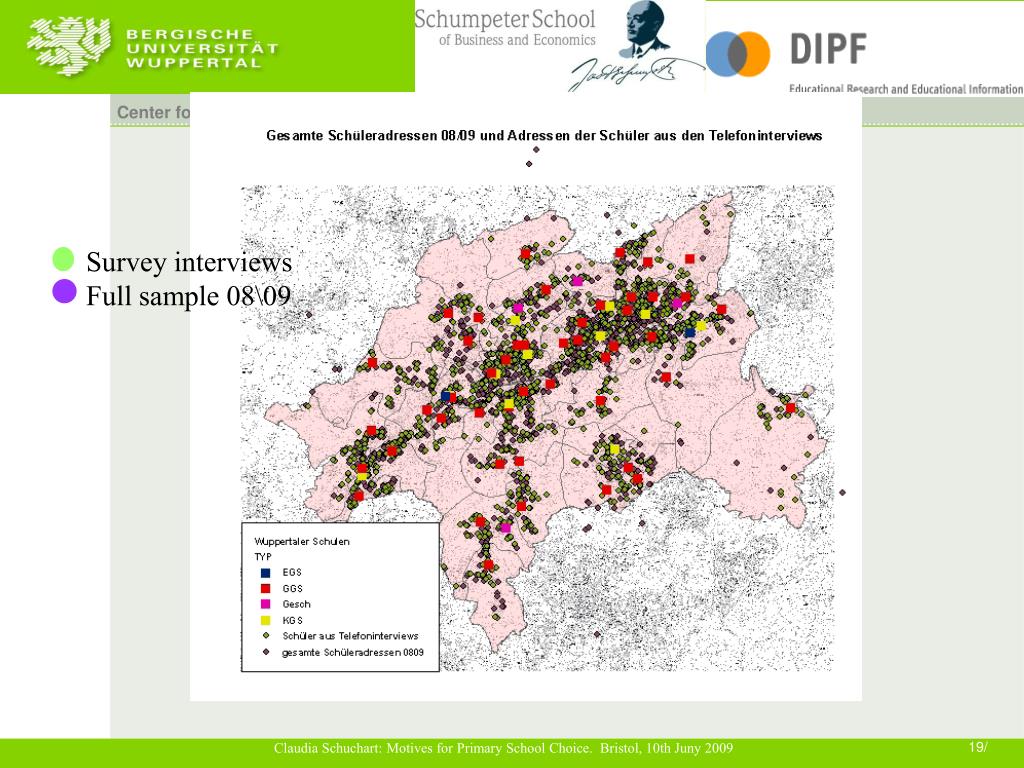Click the 'DIPF' wordmark
Screen dimensions: 1024x768
tap(829, 49)
